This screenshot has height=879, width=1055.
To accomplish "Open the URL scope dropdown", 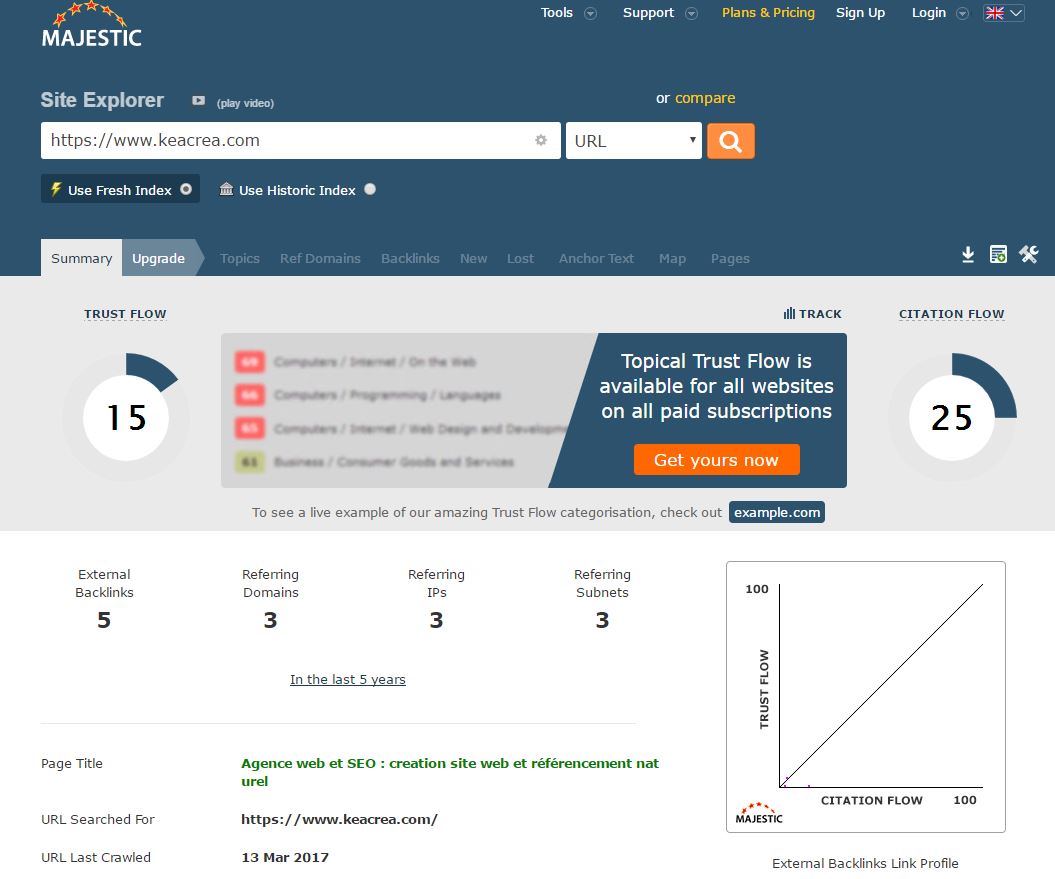I will coord(634,141).
